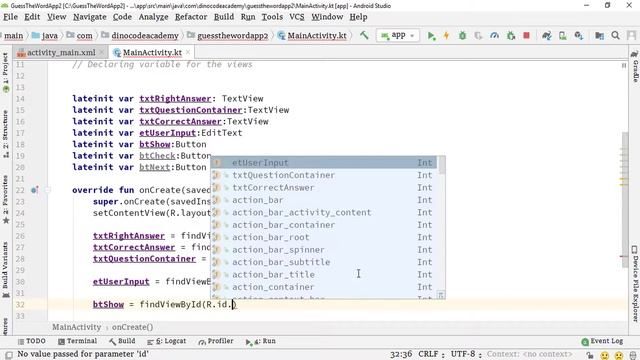Open the TODO tool window

click(31, 341)
